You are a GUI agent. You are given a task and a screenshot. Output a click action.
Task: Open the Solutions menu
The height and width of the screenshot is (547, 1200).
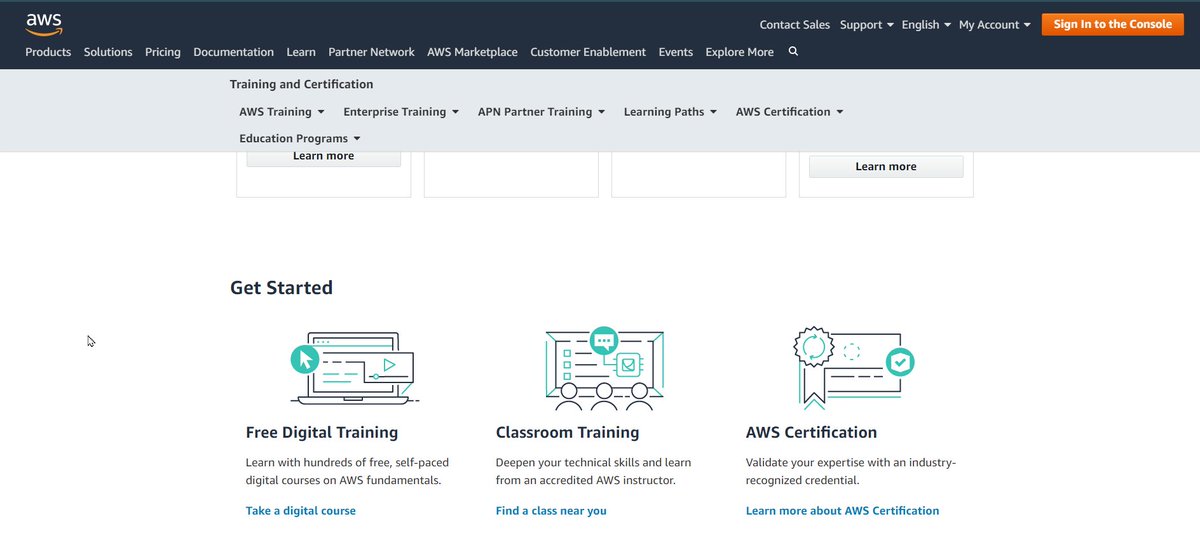[x=108, y=52]
